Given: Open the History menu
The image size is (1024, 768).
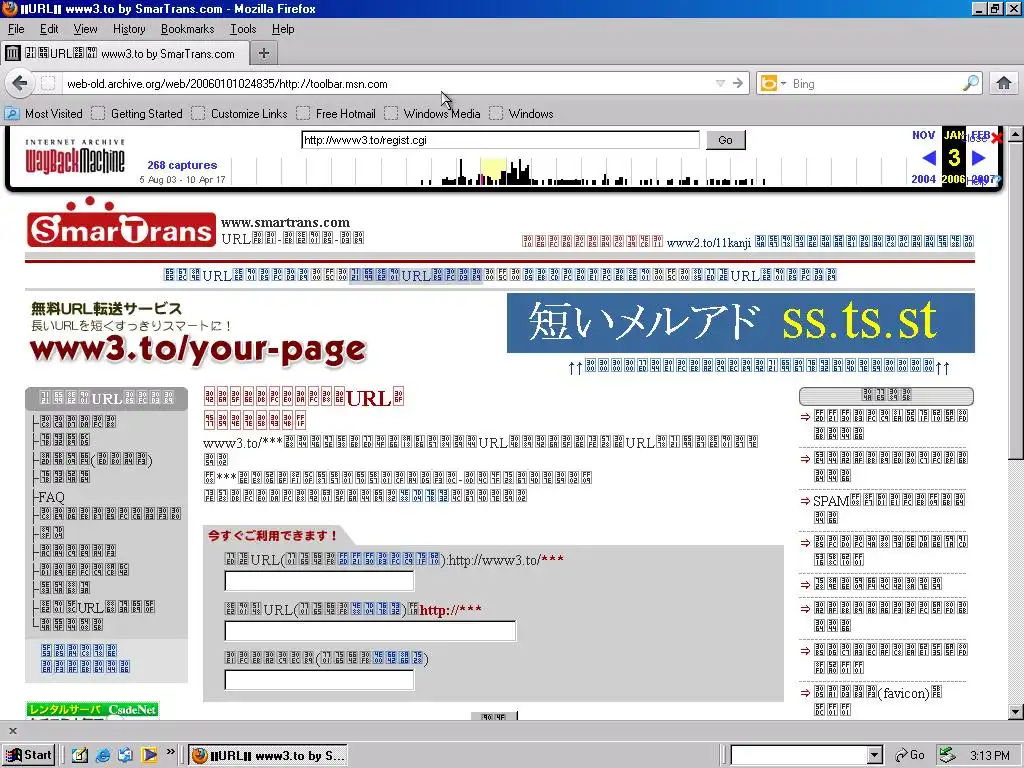Looking at the screenshot, I should click(129, 29).
